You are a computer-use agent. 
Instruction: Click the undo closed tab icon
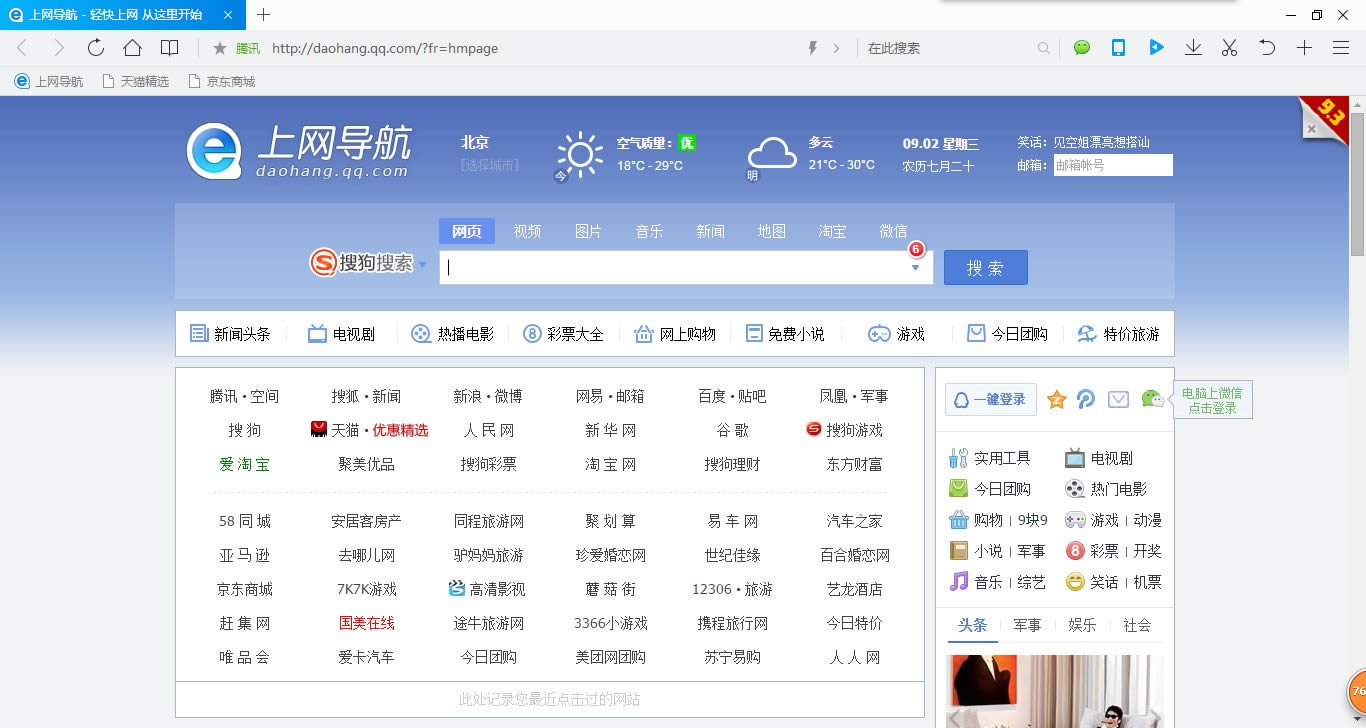pyautogui.click(x=1267, y=48)
